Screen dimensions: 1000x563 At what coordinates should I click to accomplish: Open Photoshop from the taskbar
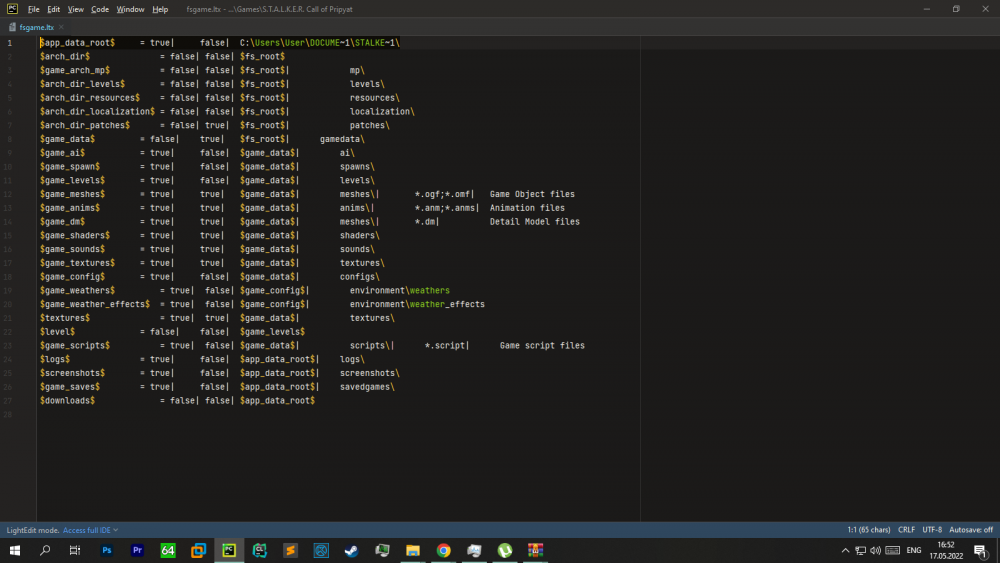click(x=106, y=551)
